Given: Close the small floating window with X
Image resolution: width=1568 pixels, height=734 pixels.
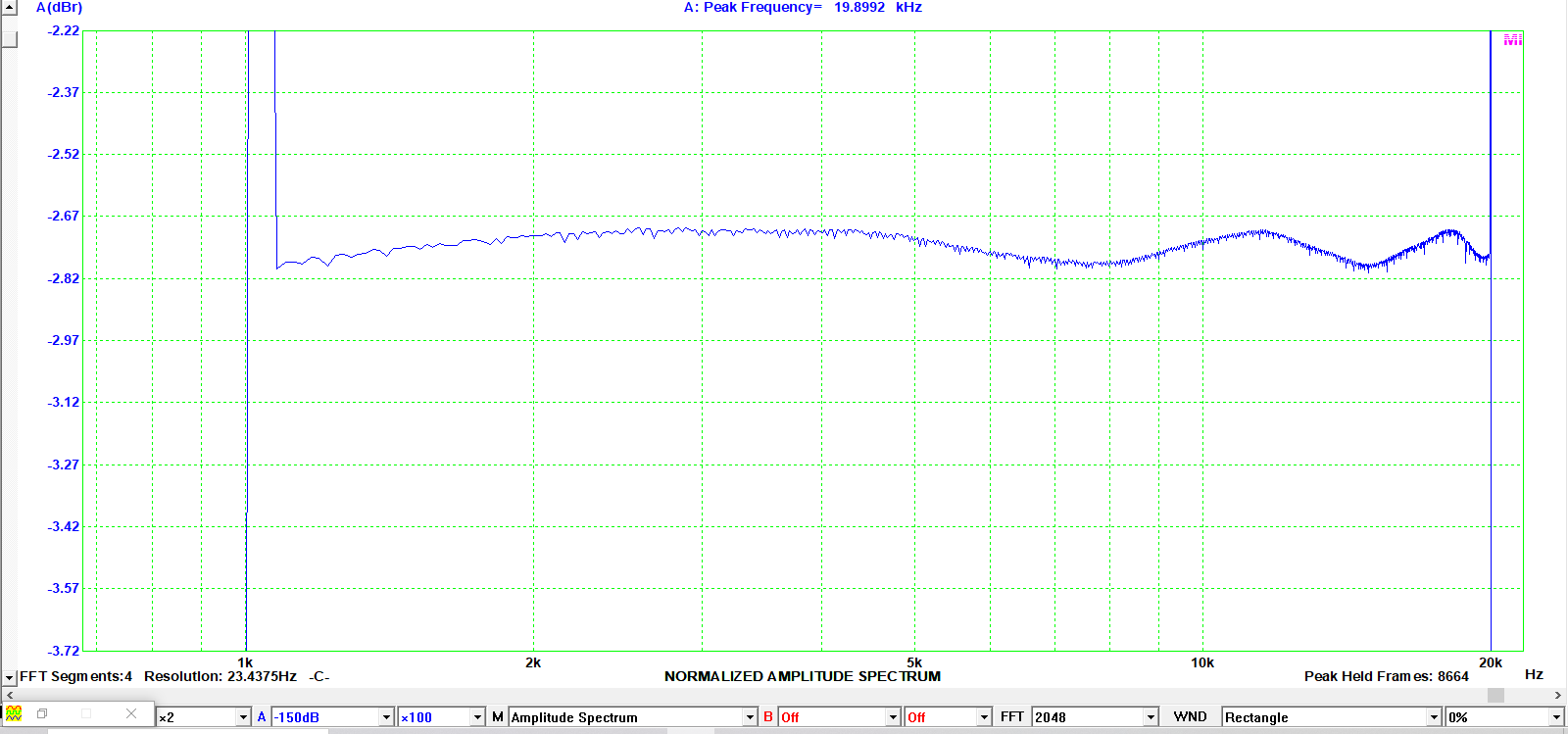Looking at the screenshot, I should point(131,713).
